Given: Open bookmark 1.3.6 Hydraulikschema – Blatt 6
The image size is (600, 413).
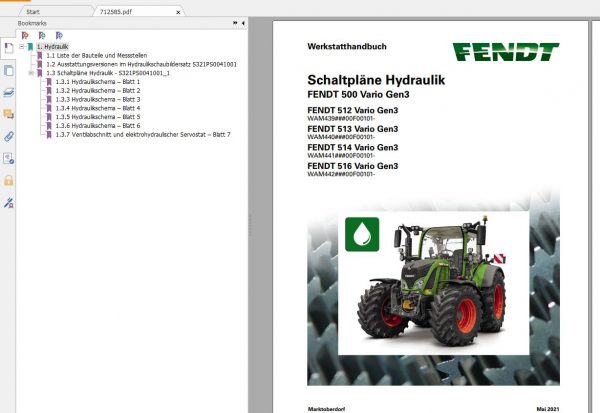Looking at the screenshot, I should tap(98, 126).
